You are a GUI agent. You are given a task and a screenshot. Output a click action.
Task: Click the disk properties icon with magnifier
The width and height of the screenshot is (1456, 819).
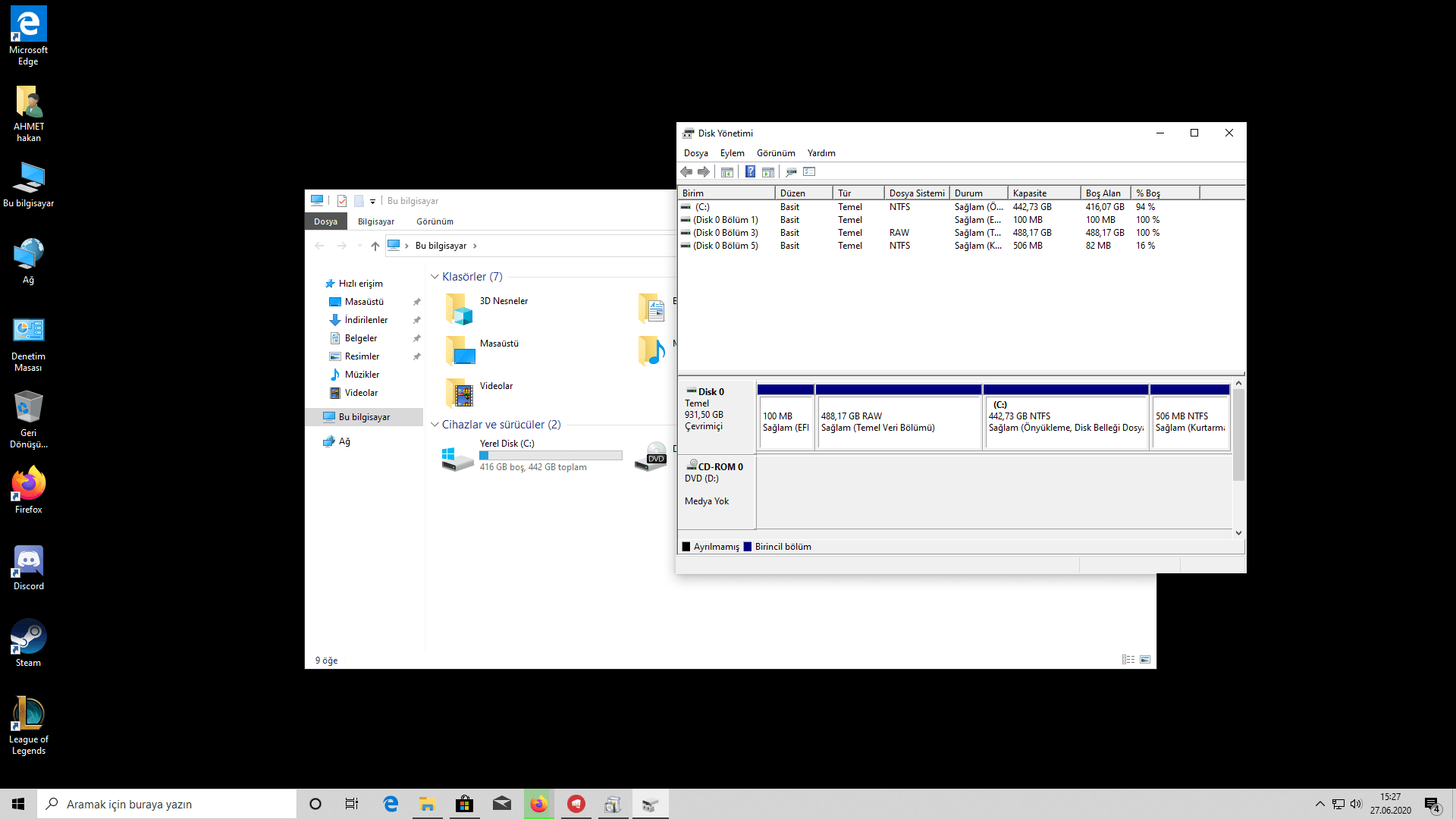pos(791,171)
